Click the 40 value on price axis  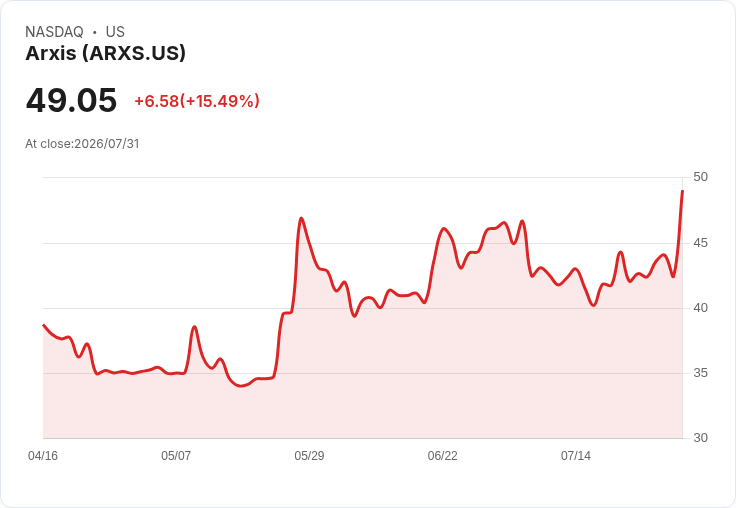coord(700,308)
